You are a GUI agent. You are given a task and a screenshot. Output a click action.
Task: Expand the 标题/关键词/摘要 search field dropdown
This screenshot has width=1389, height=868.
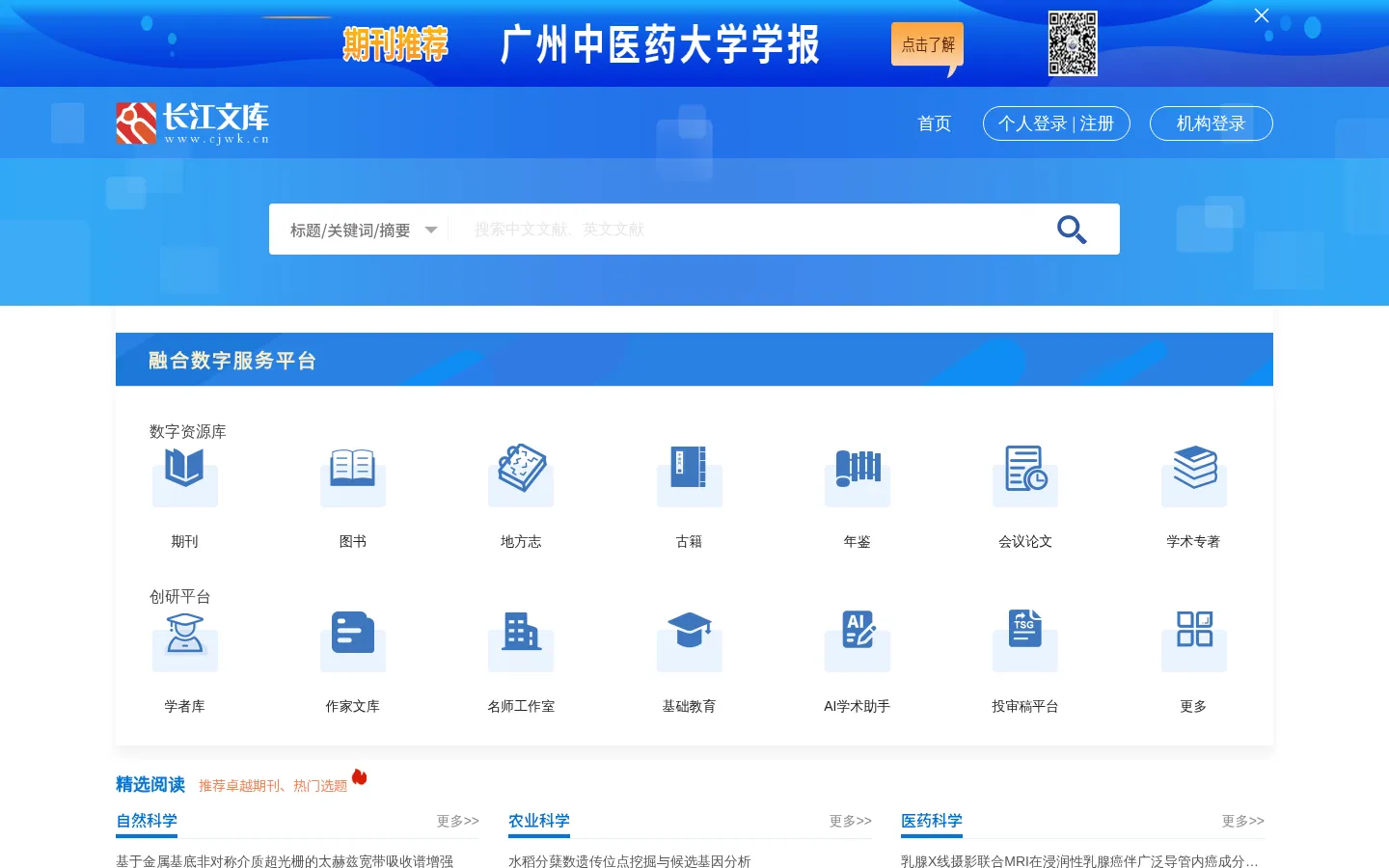point(364,230)
